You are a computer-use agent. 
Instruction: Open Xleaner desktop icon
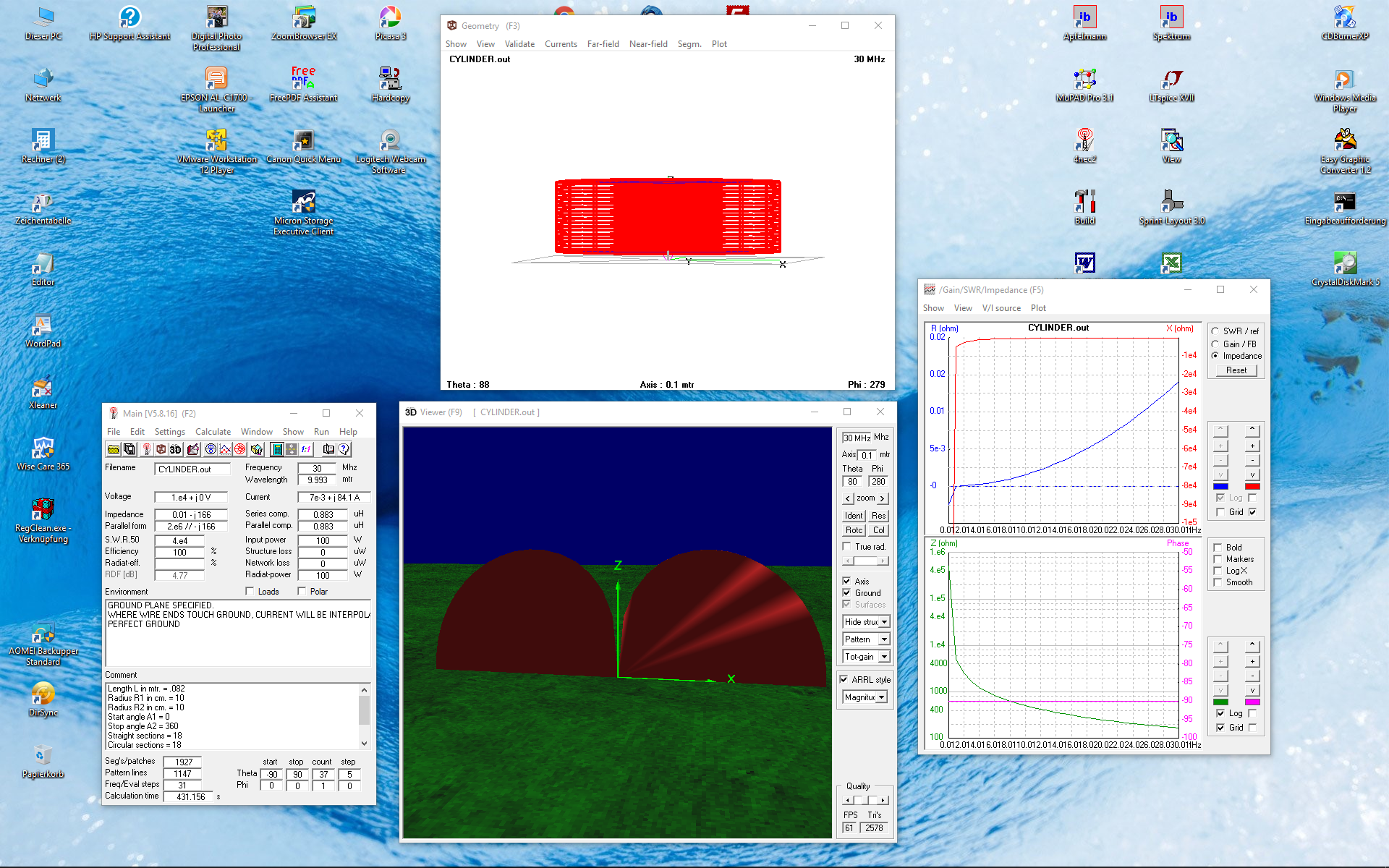43,392
